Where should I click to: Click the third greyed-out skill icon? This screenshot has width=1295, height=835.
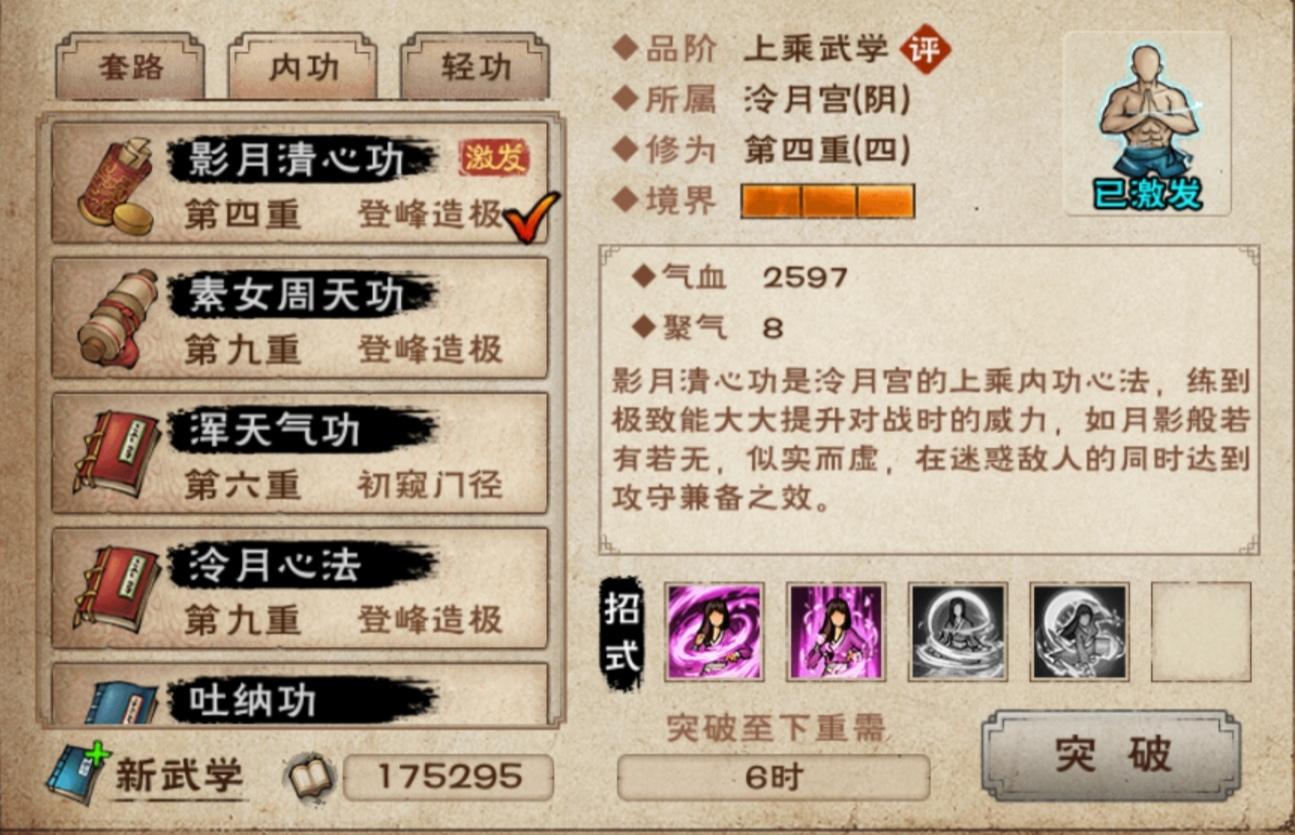click(x=958, y=632)
